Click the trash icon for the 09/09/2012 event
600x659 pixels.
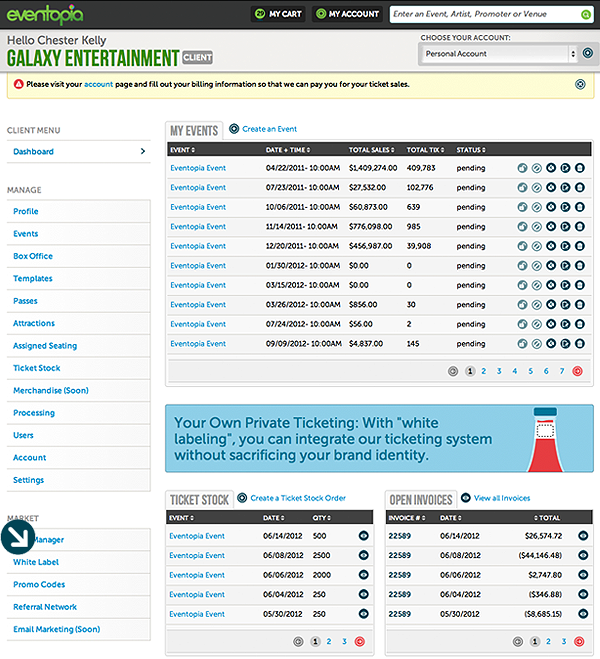[580, 344]
